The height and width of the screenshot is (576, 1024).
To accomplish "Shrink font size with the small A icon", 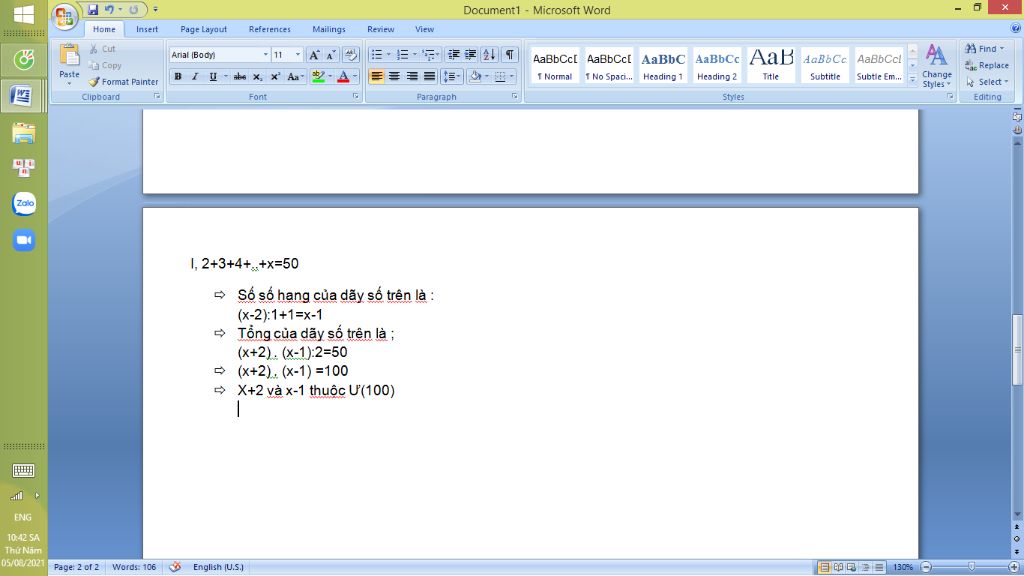I will tap(330, 55).
